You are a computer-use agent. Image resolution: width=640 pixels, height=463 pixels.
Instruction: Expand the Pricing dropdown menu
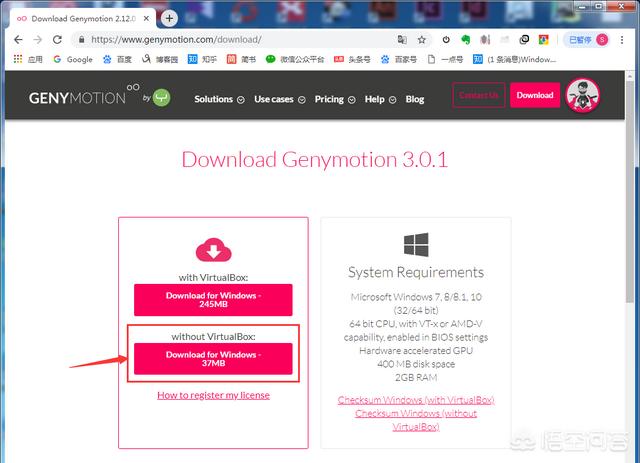pyautogui.click(x=334, y=99)
